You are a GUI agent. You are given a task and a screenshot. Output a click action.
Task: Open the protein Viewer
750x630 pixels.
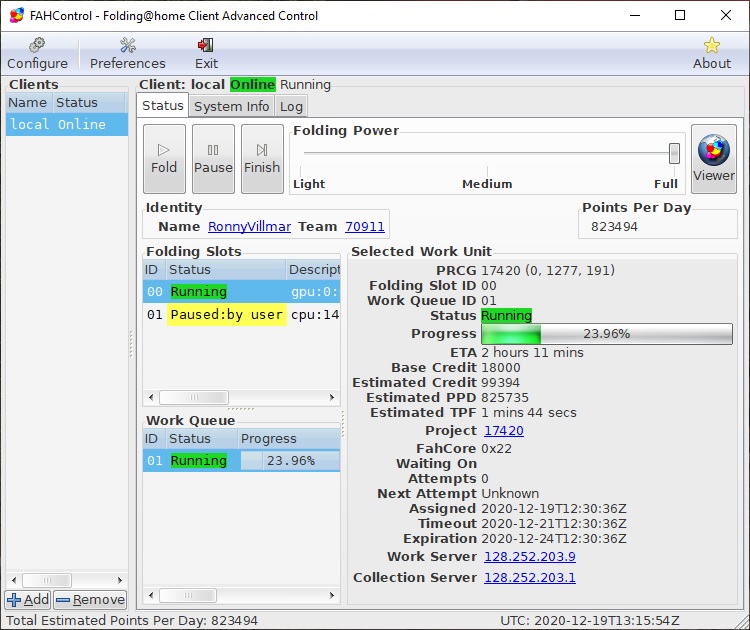[714, 159]
